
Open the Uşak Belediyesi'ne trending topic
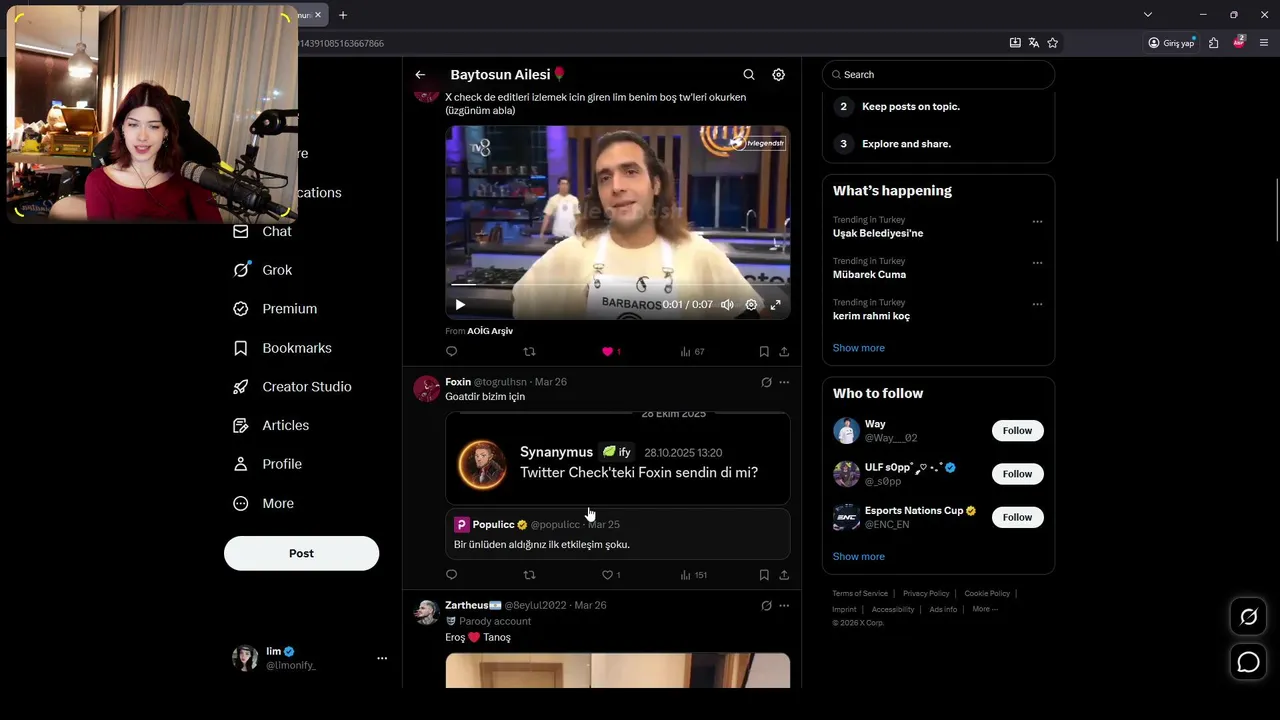pos(878,233)
